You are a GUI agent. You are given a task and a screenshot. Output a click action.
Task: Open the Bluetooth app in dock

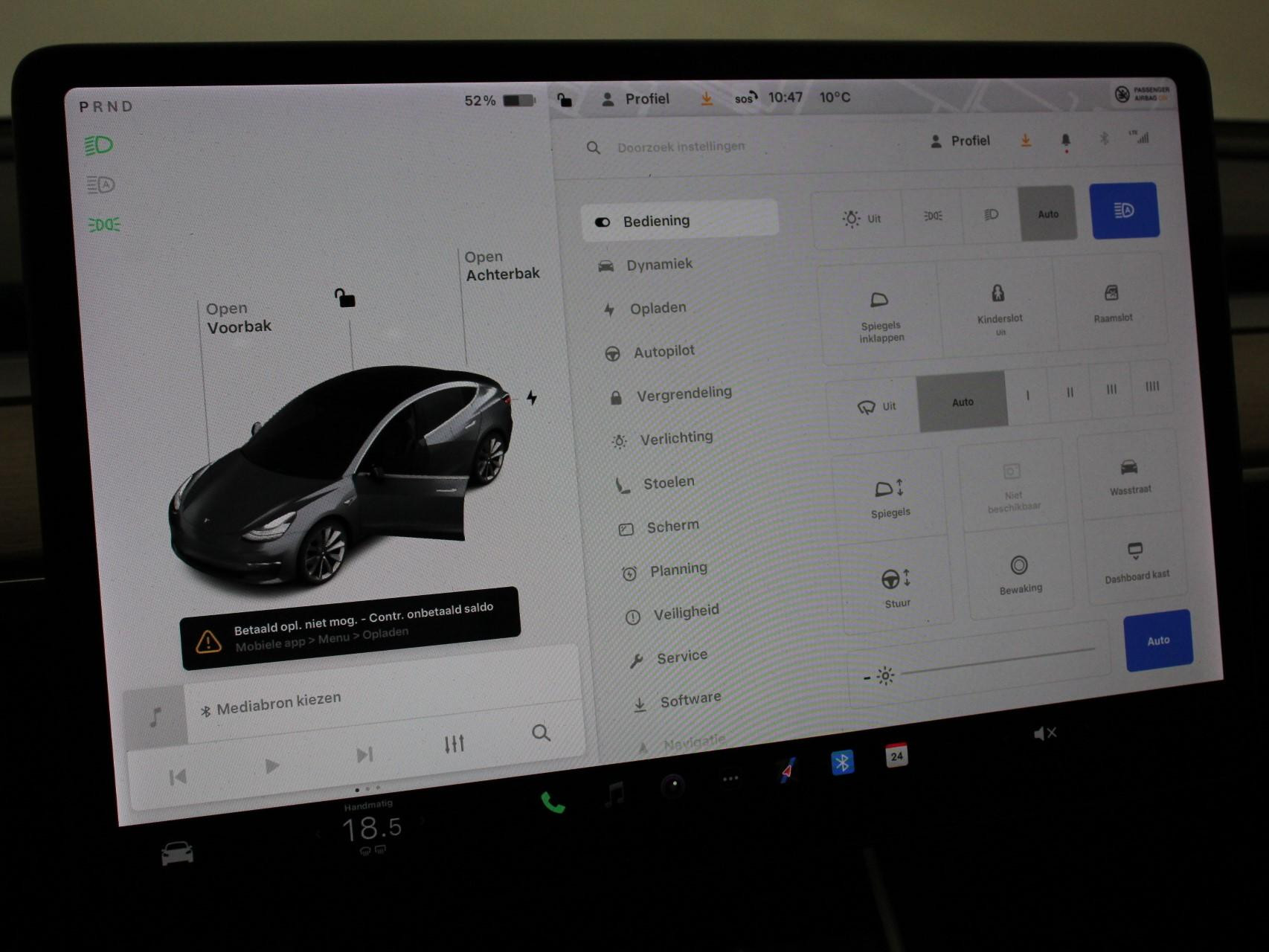842,762
